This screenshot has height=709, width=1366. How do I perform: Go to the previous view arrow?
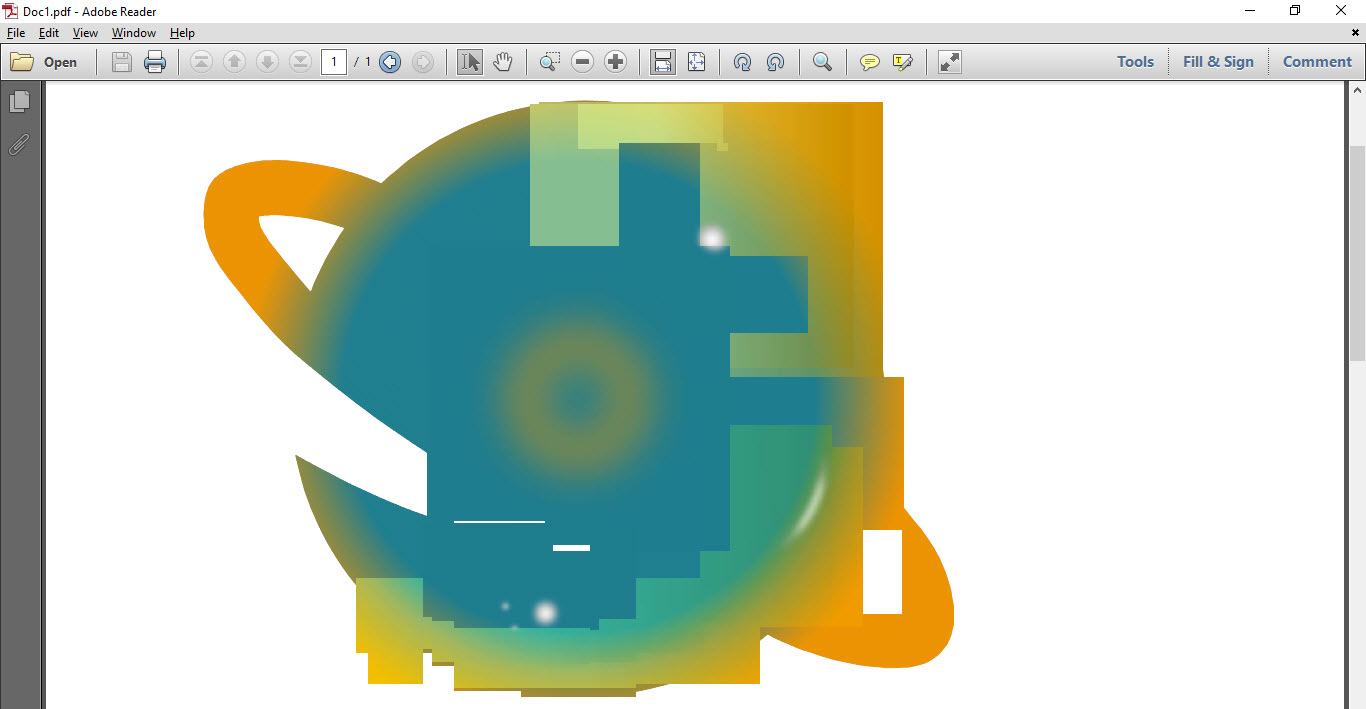390,61
